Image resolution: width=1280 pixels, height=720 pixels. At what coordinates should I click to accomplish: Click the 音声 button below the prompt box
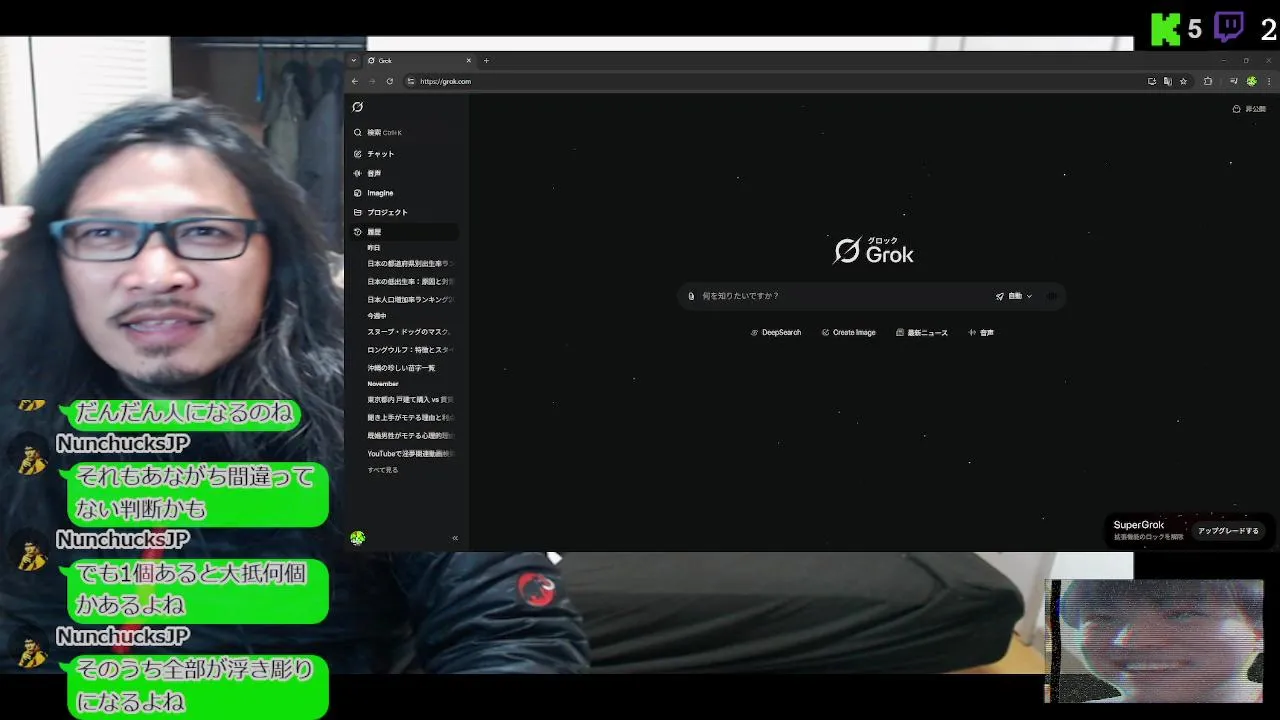click(981, 333)
